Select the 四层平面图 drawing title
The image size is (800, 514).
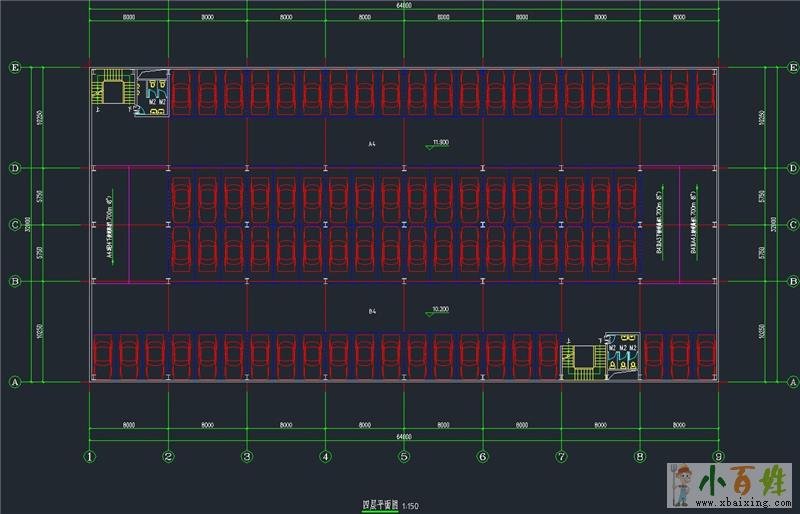point(379,506)
